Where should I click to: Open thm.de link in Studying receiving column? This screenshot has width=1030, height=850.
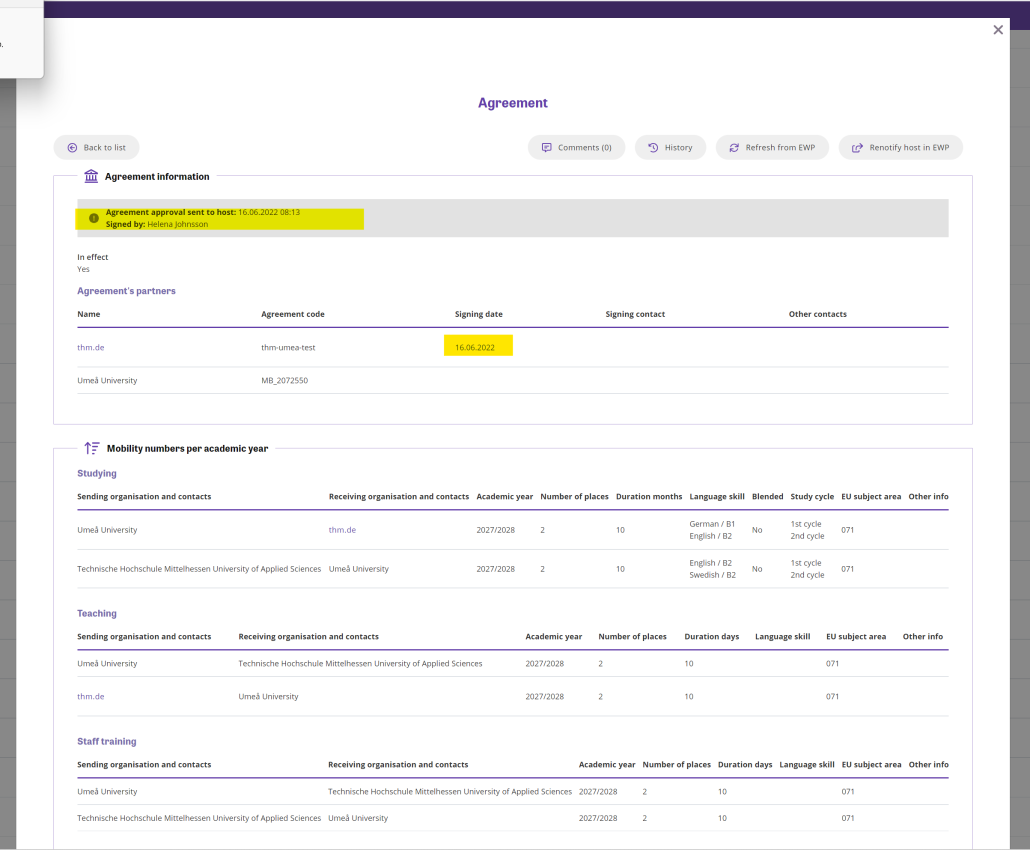pos(342,529)
